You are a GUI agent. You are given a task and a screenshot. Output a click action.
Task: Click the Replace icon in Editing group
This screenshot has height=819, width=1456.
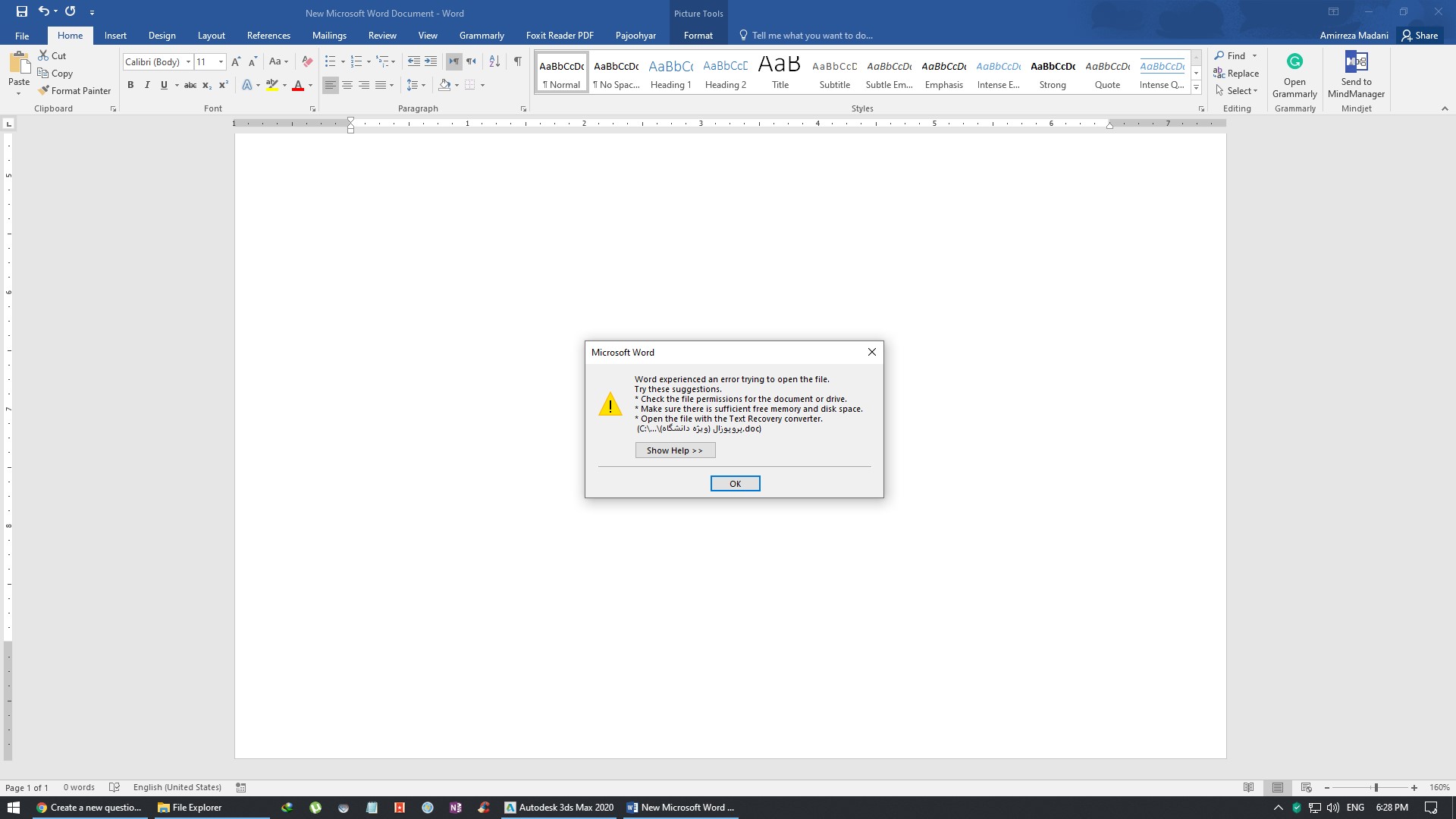pyautogui.click(x=1219, y=73)
